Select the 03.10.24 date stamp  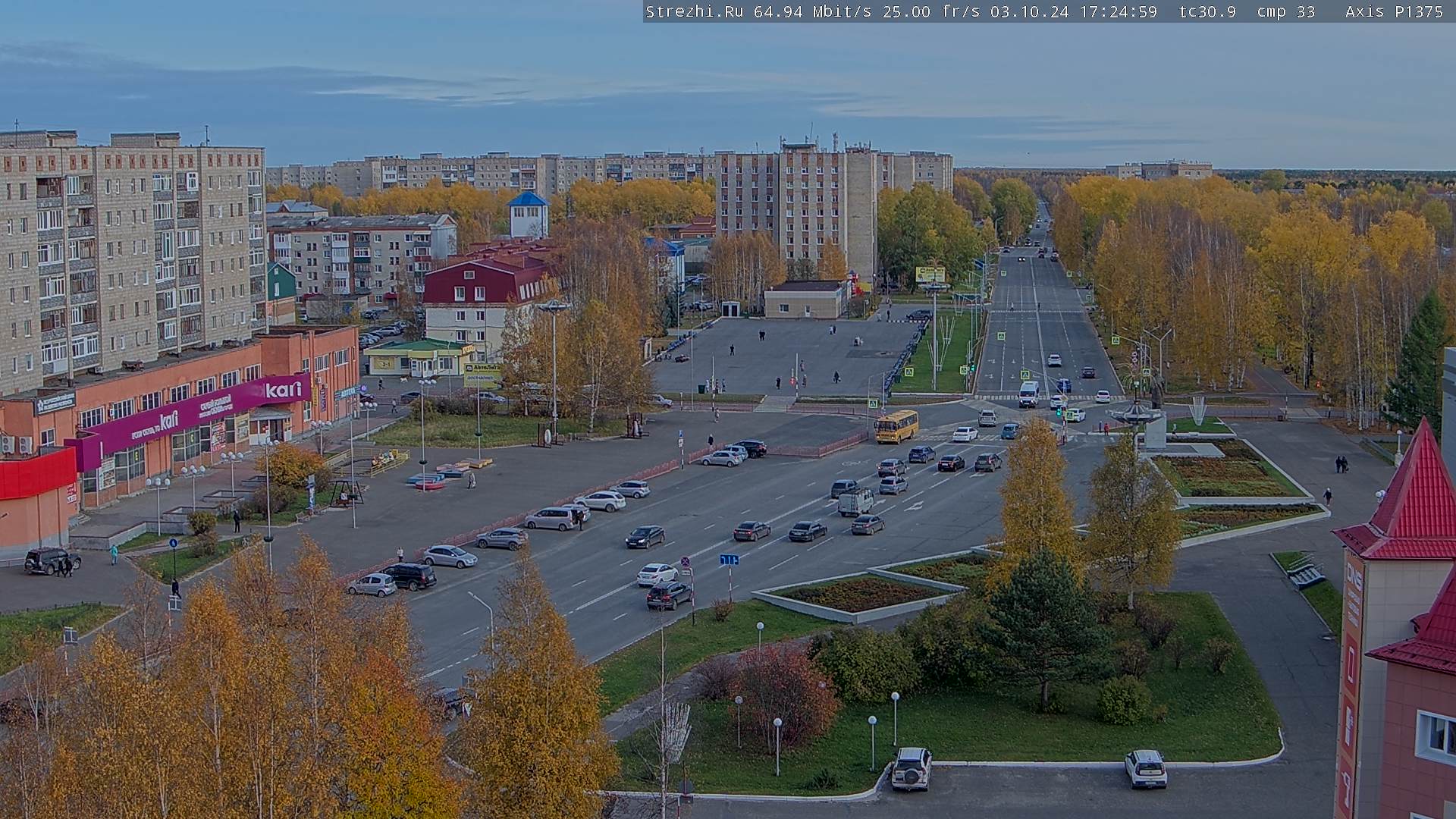click(x=1029, y=11)
